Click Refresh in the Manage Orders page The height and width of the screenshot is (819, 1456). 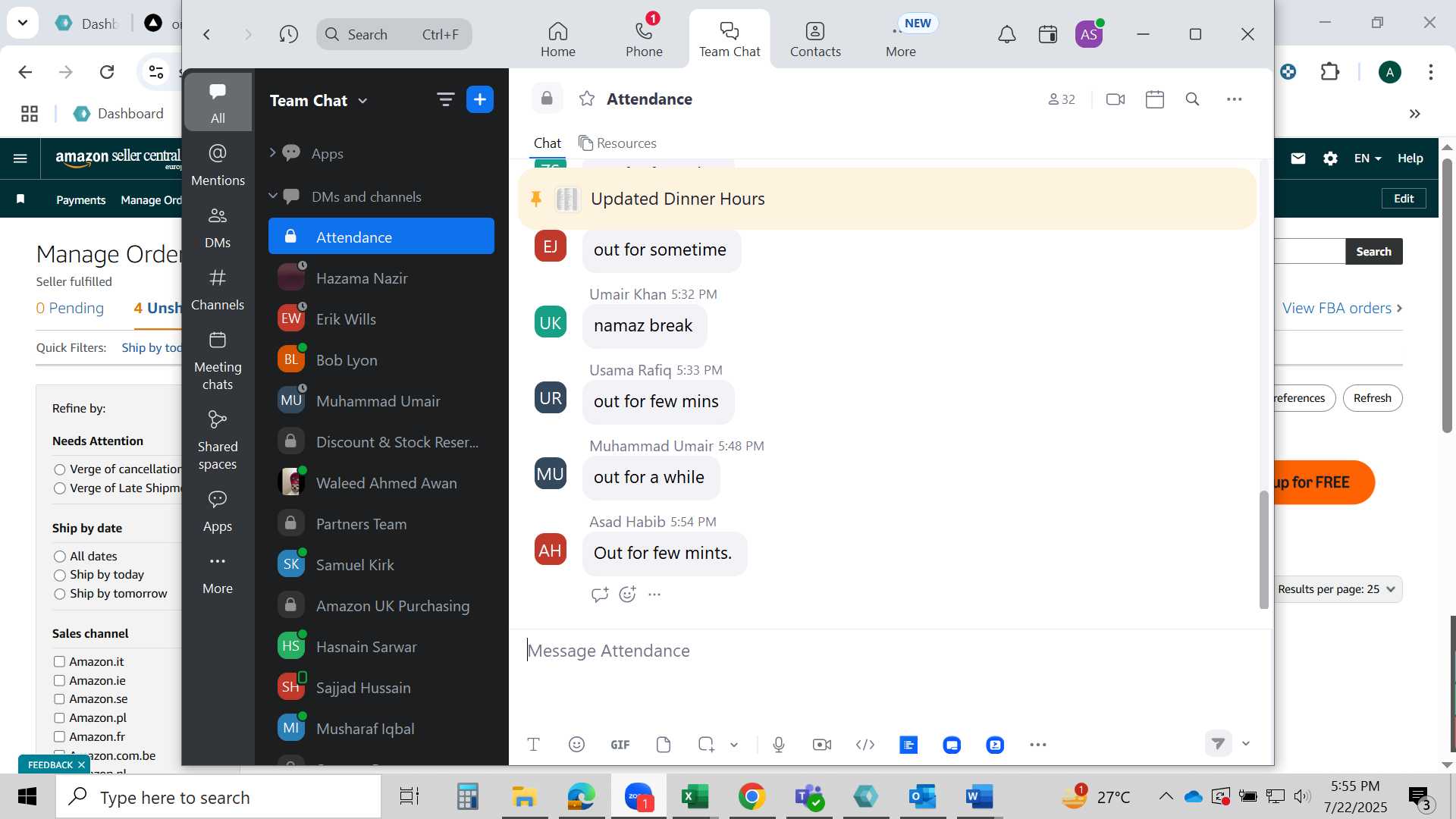click(1373, 398)
